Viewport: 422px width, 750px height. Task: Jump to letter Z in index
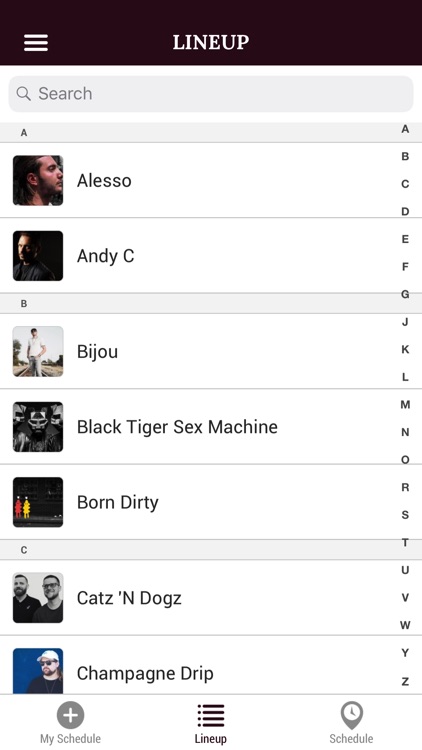(405, 682)
